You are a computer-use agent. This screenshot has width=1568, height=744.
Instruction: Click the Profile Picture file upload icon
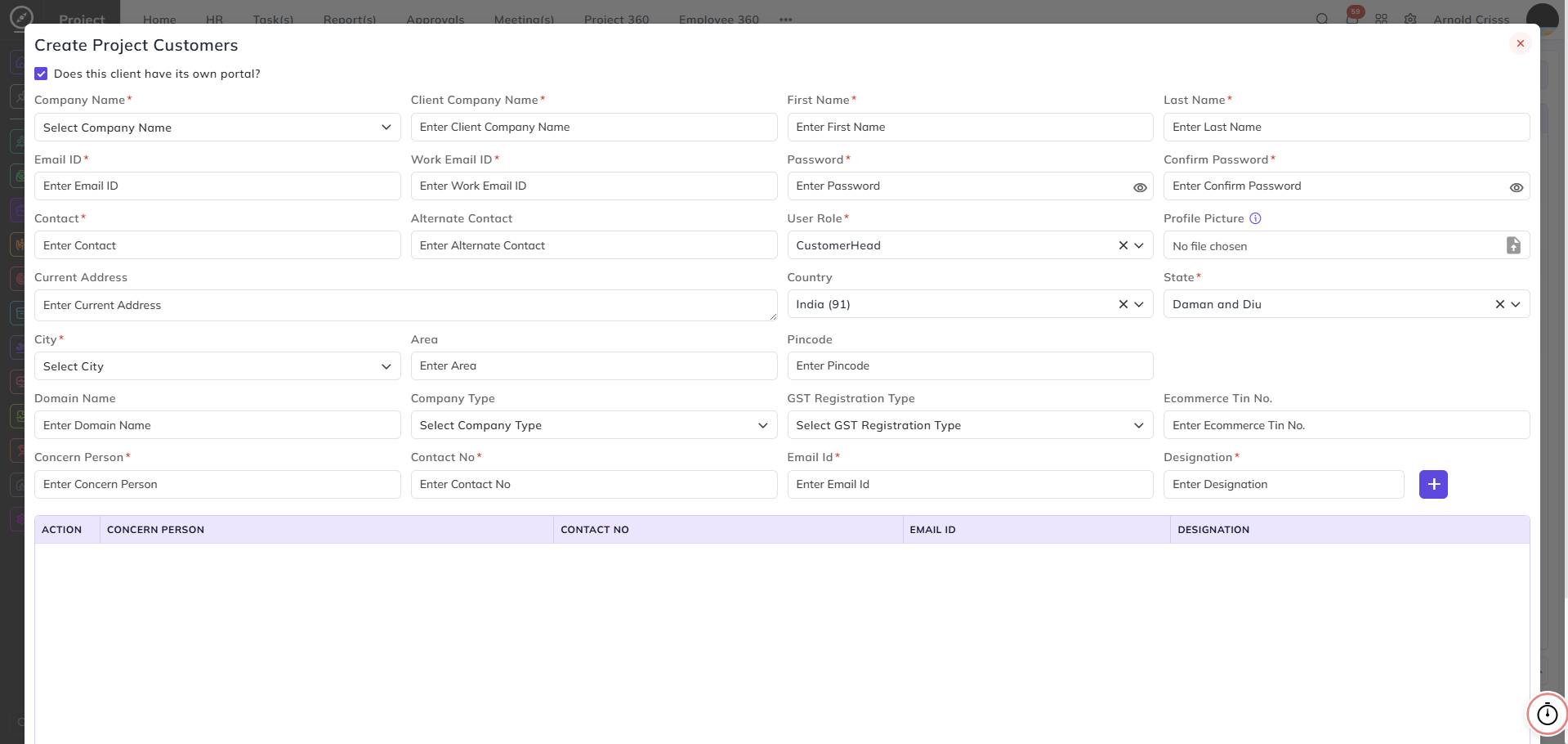(x=1513, y=245)
